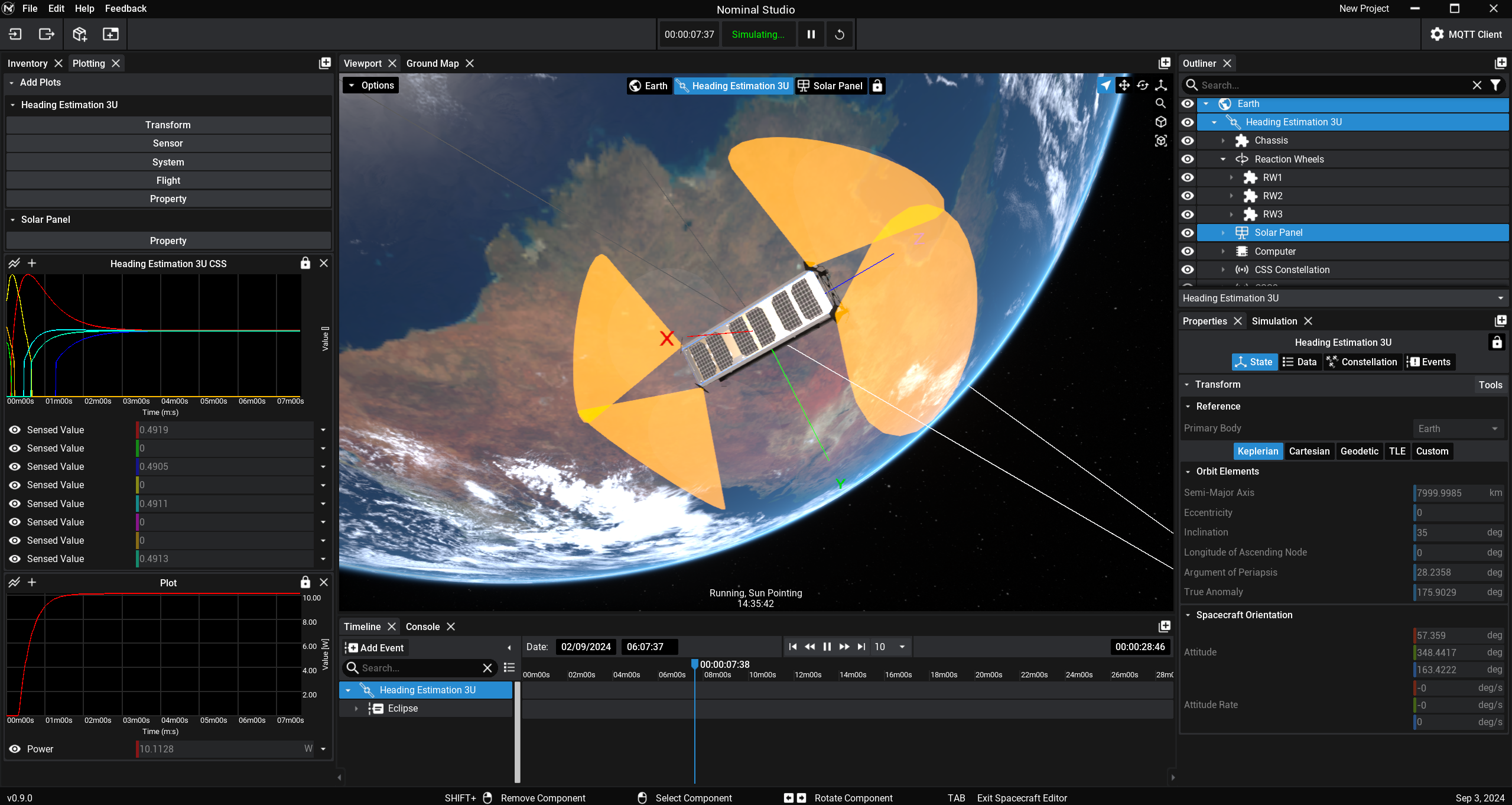1512x805 pixels.
Task: Click the viewport cube view icon
Action: click(x=1160, y=122)
